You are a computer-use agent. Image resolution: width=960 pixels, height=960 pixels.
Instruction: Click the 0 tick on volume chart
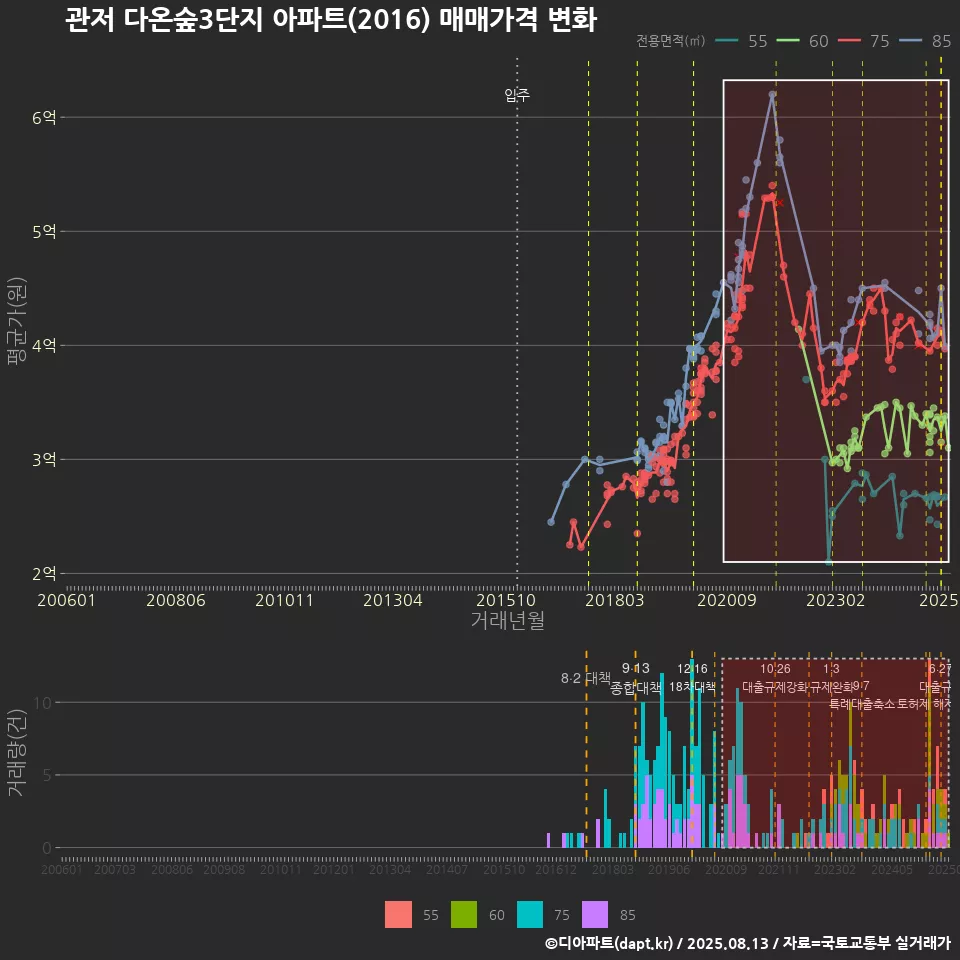tap(47, 848)
